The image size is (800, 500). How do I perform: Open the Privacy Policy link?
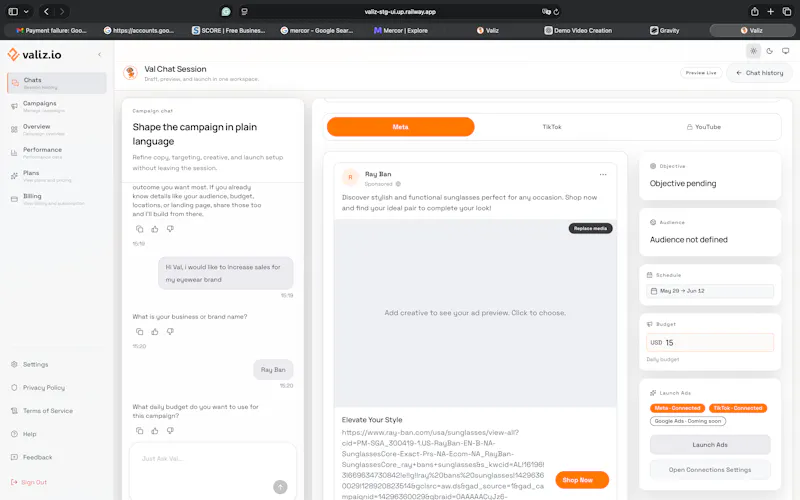pyautogui.click(x=38, y=388)
